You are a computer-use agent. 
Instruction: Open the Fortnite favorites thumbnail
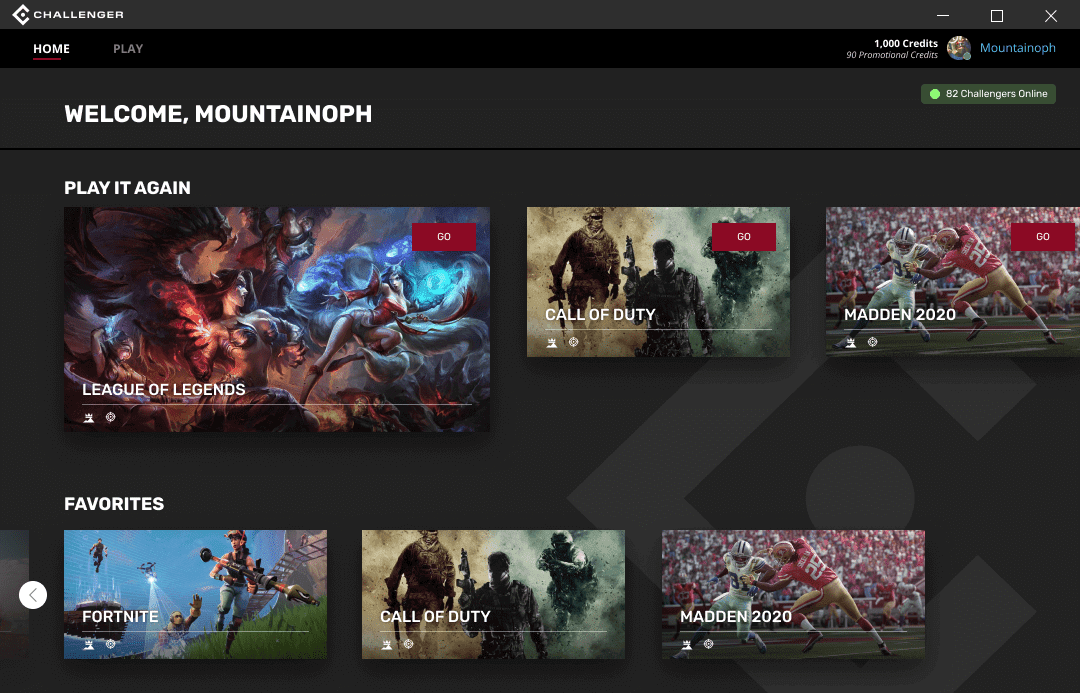196,594
